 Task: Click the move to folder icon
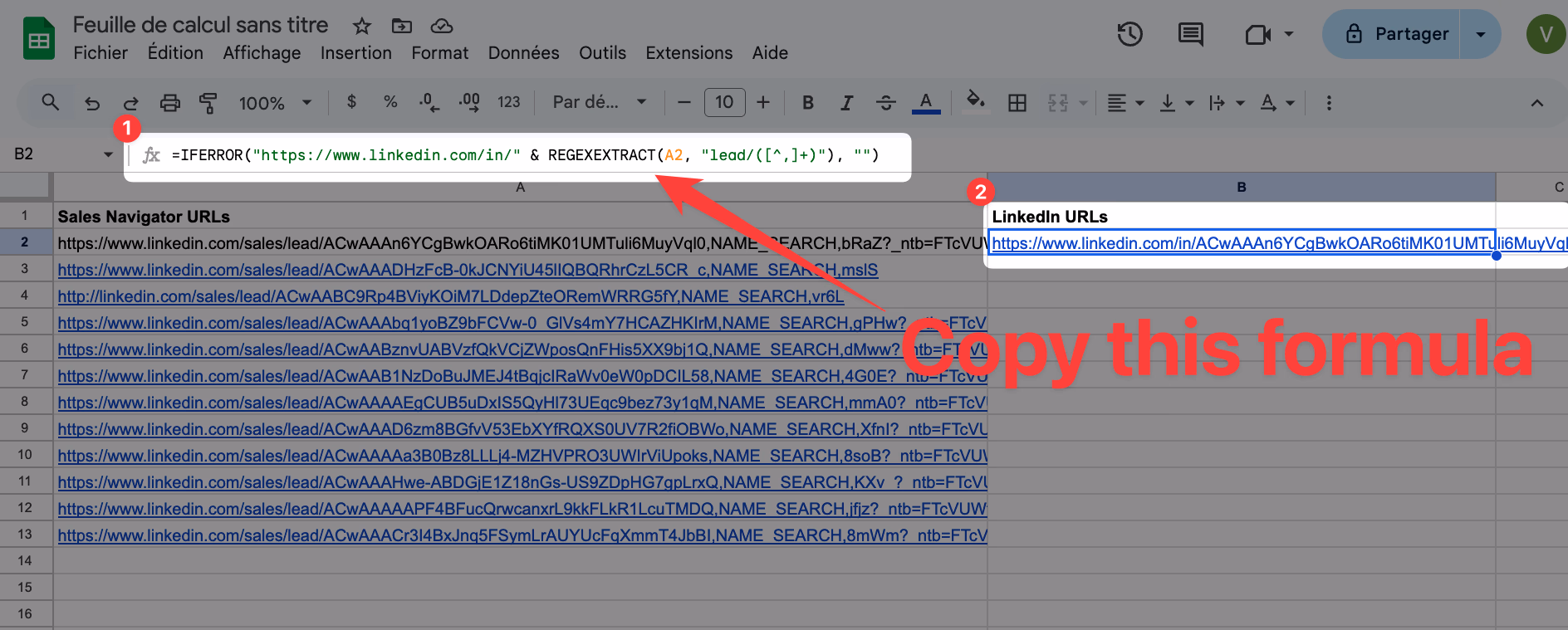pyautogui.click(x=402, y=27)
